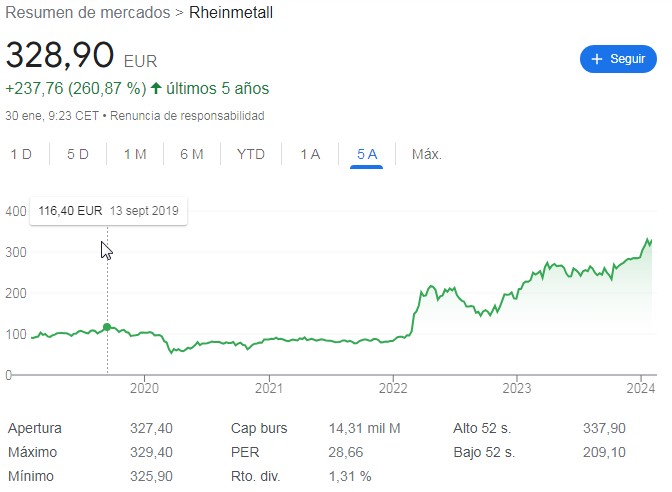The image size is (672, 492).
Task: Click the Rto. div. label
Action: (255, 476)
